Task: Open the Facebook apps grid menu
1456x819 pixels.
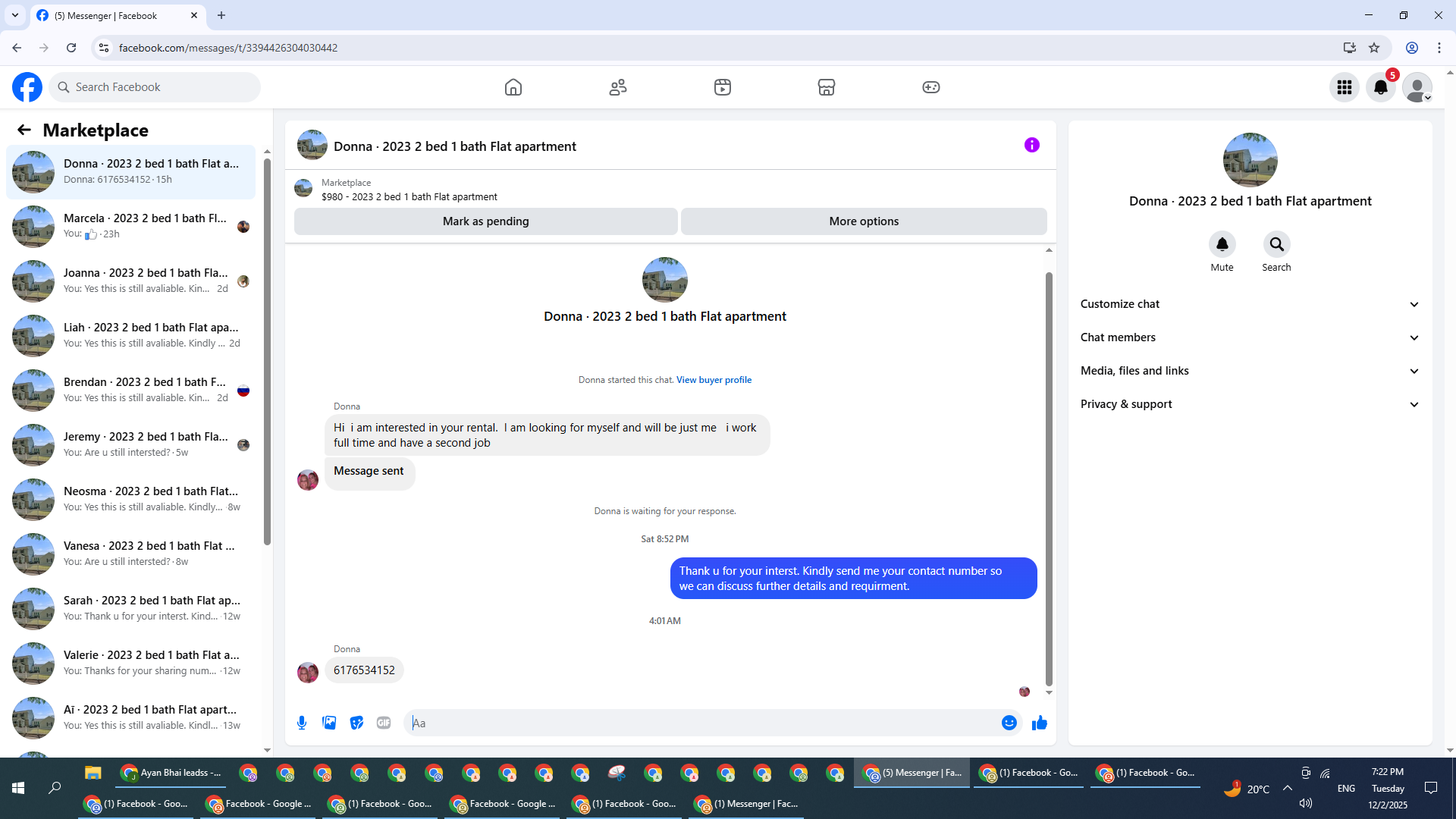Action: [x=1344, y=87]
